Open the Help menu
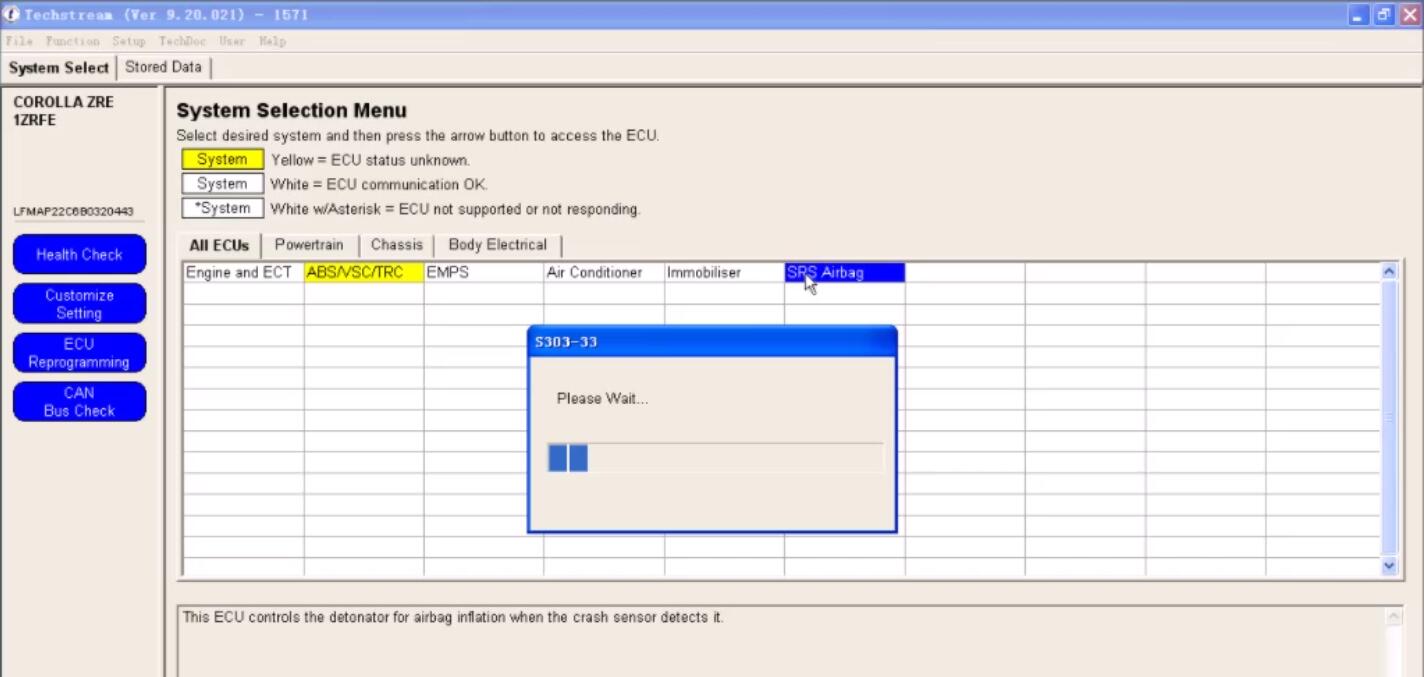The width and height of the screenshot is (1426, 677). [x=272, y=41]
